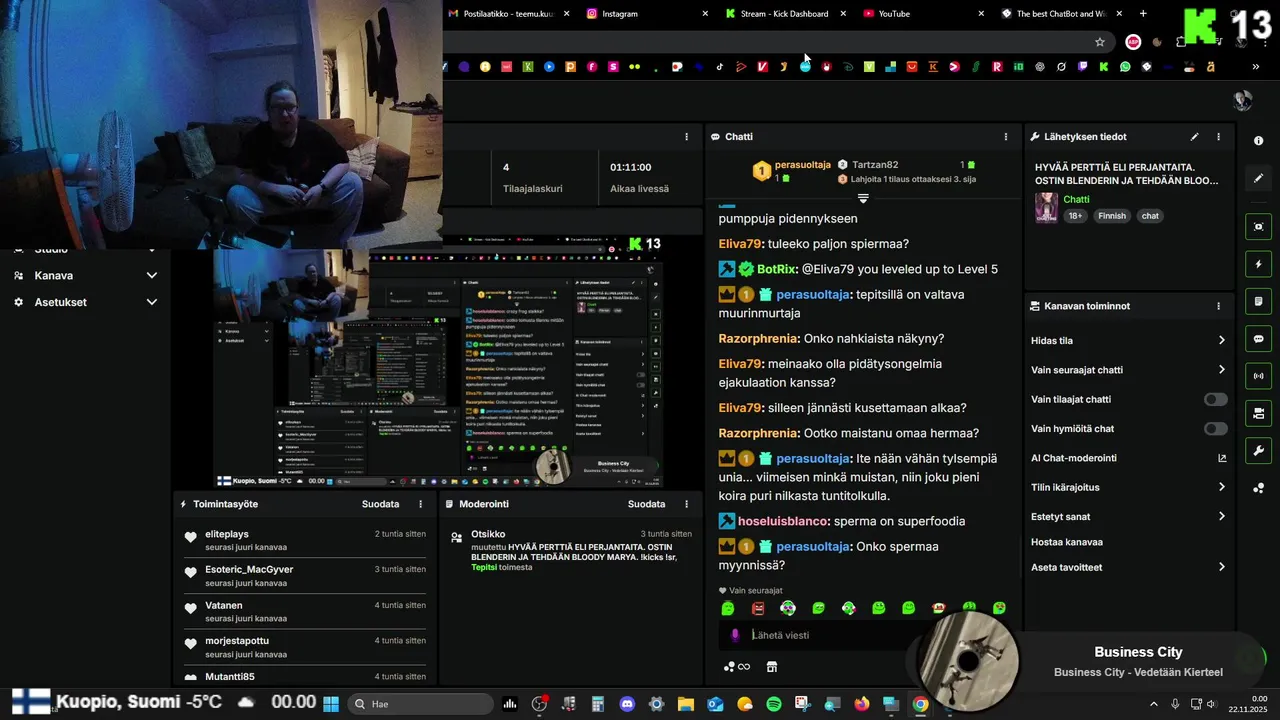Switch to the Postilaatikko Gmail tab

(510, 14)
